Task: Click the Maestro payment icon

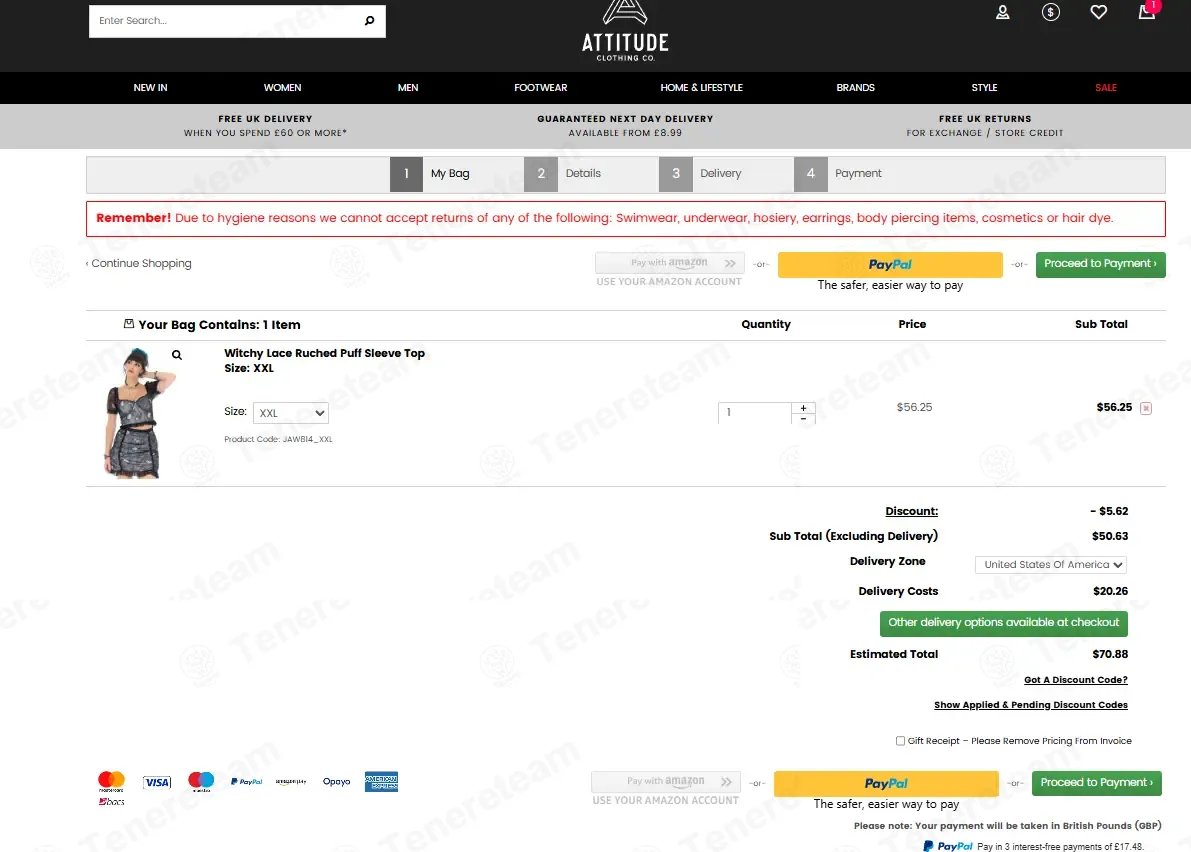Action: [201, 781]
